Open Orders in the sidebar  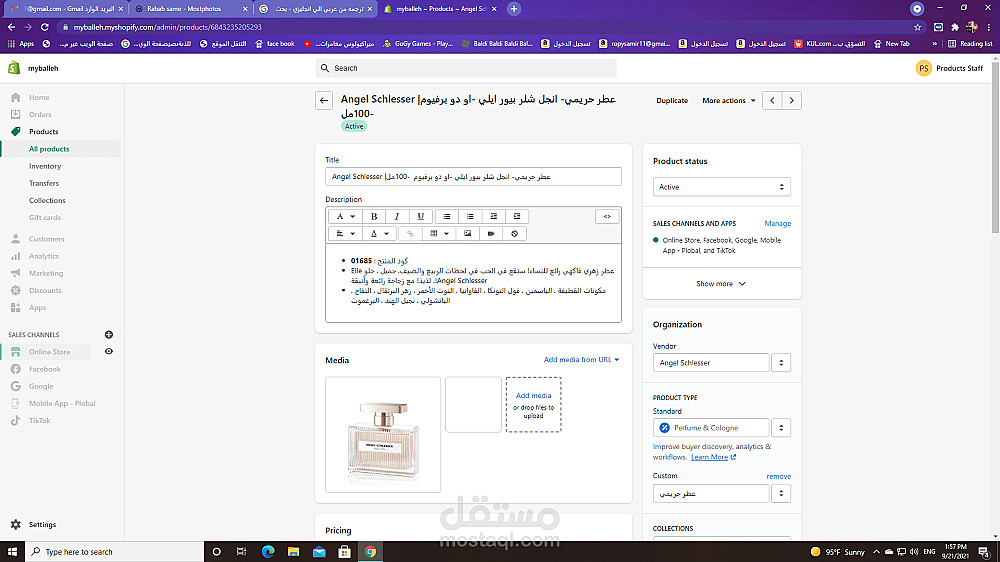coord(40,114)
